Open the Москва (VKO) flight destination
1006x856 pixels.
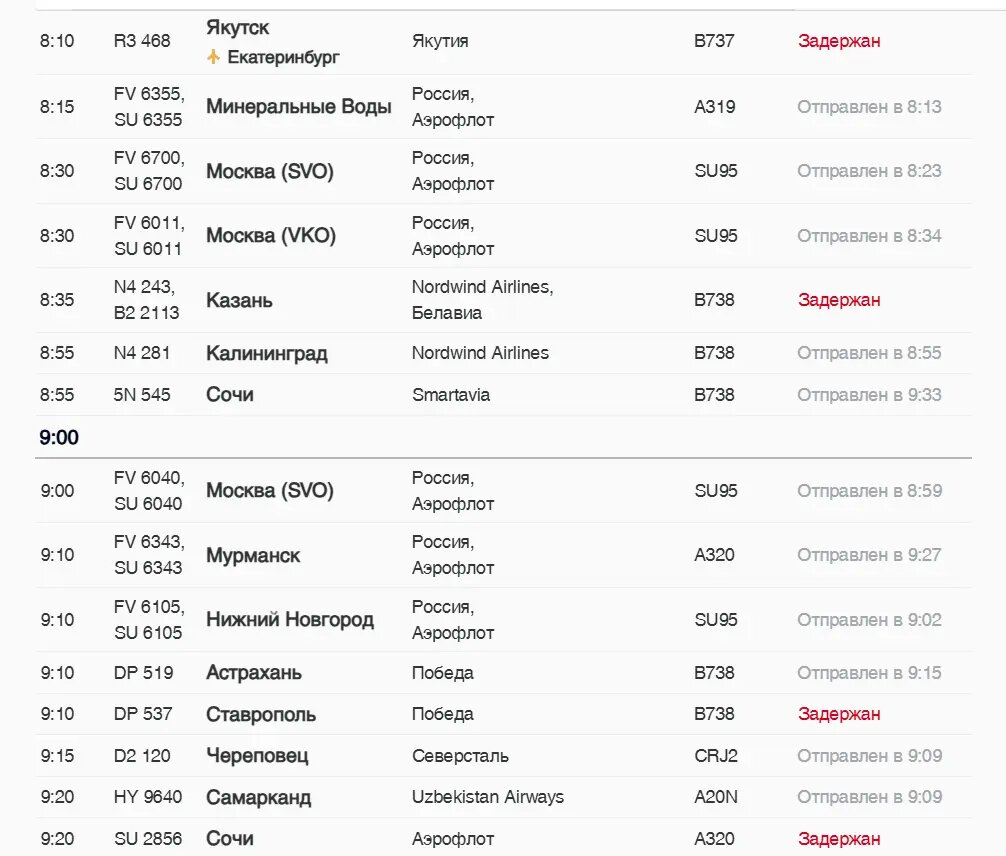[270, 236]
